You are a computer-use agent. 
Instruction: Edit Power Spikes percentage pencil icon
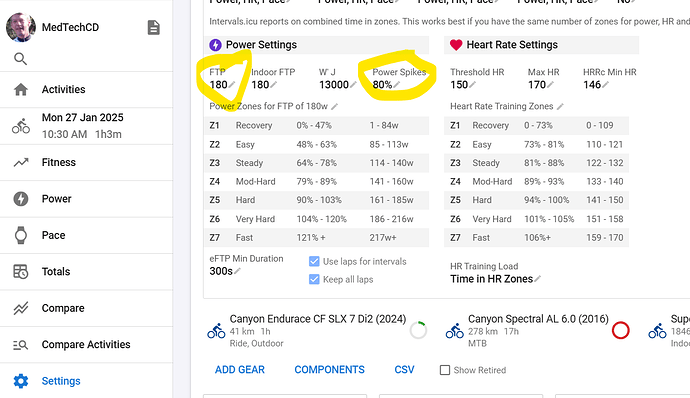click(396, 85)
